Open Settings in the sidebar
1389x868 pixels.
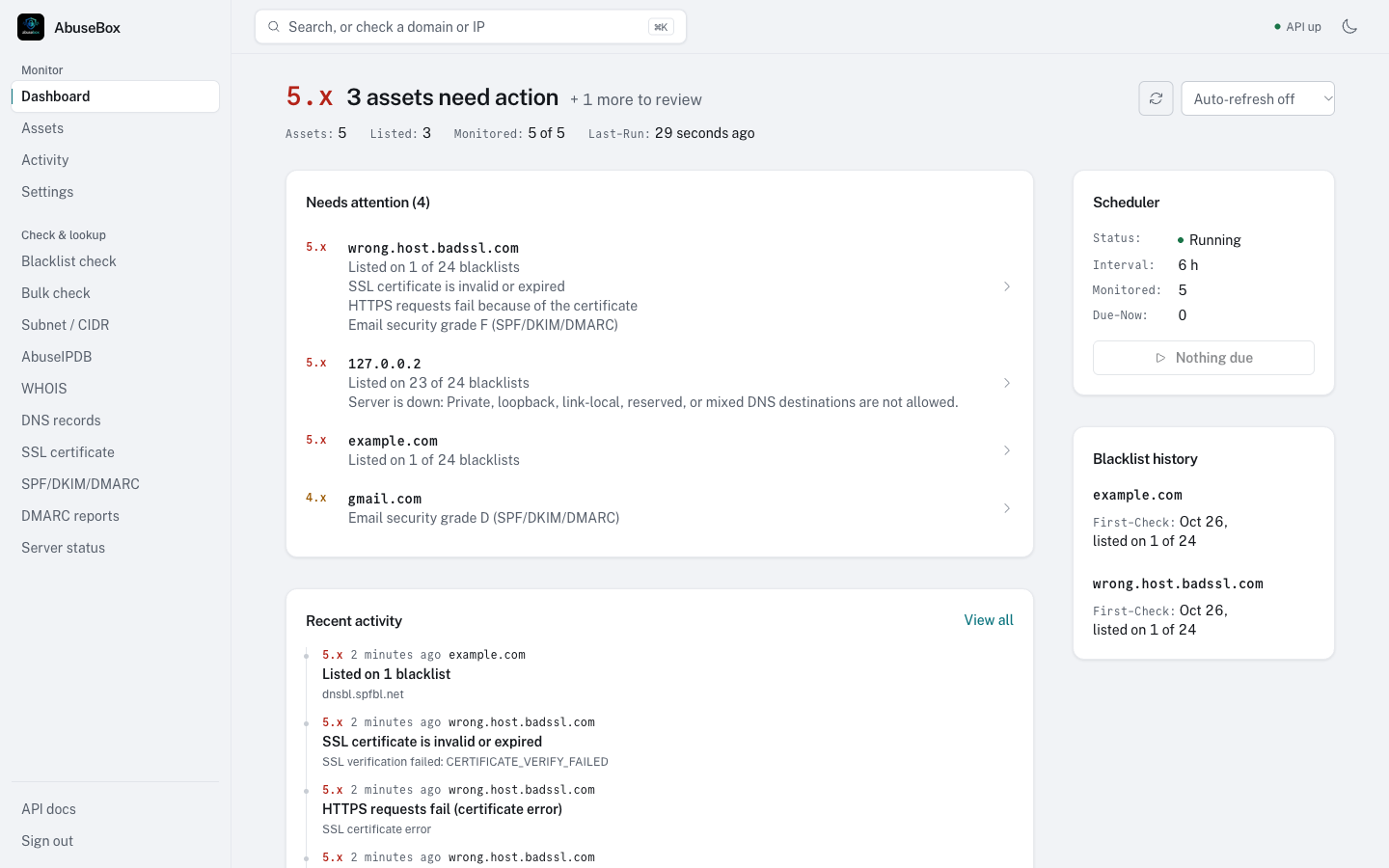coord(116,192)
